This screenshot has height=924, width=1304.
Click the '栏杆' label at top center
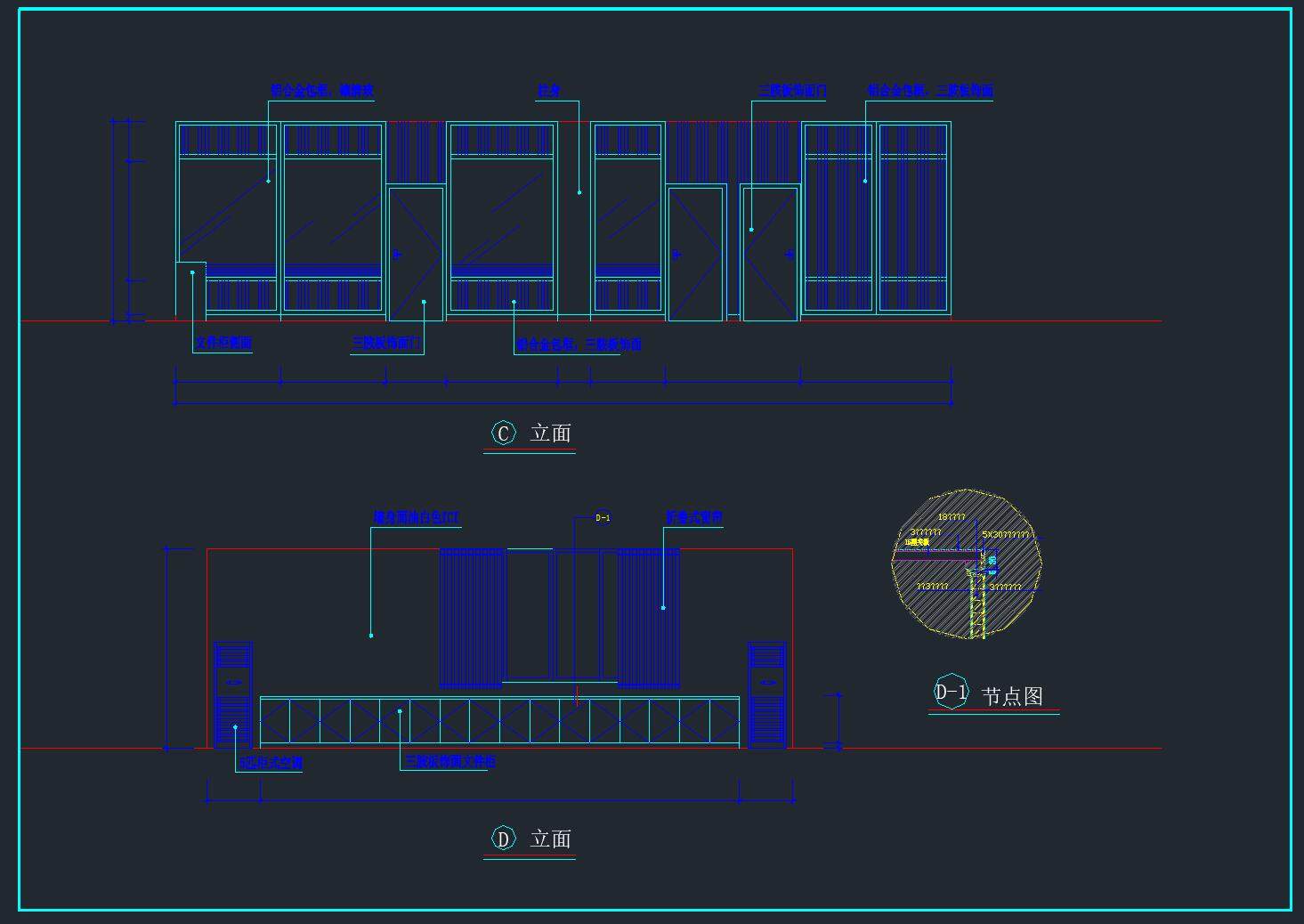point(548,91)
